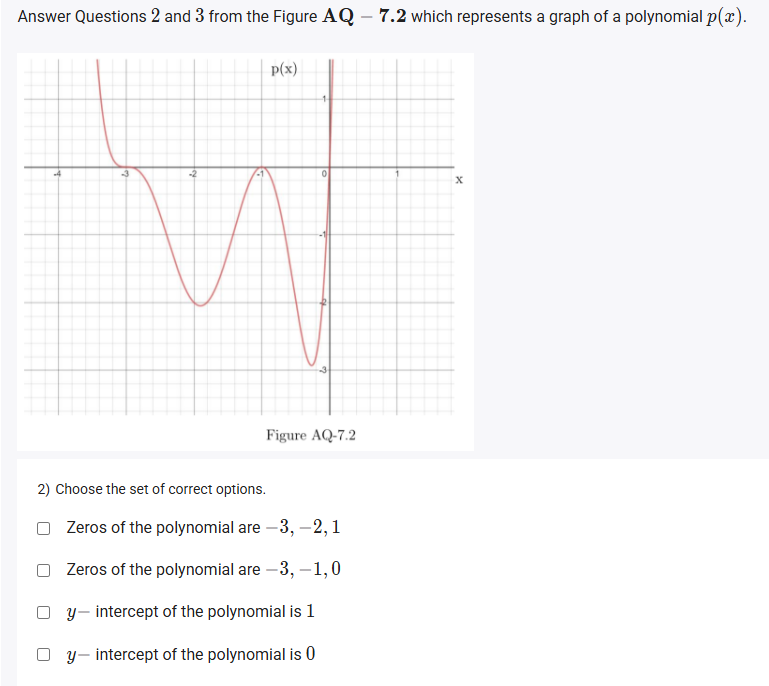Click the '2) Choose the set of correct options' text
The width and height of the screenshot is (769, 686).
[152, 489]
